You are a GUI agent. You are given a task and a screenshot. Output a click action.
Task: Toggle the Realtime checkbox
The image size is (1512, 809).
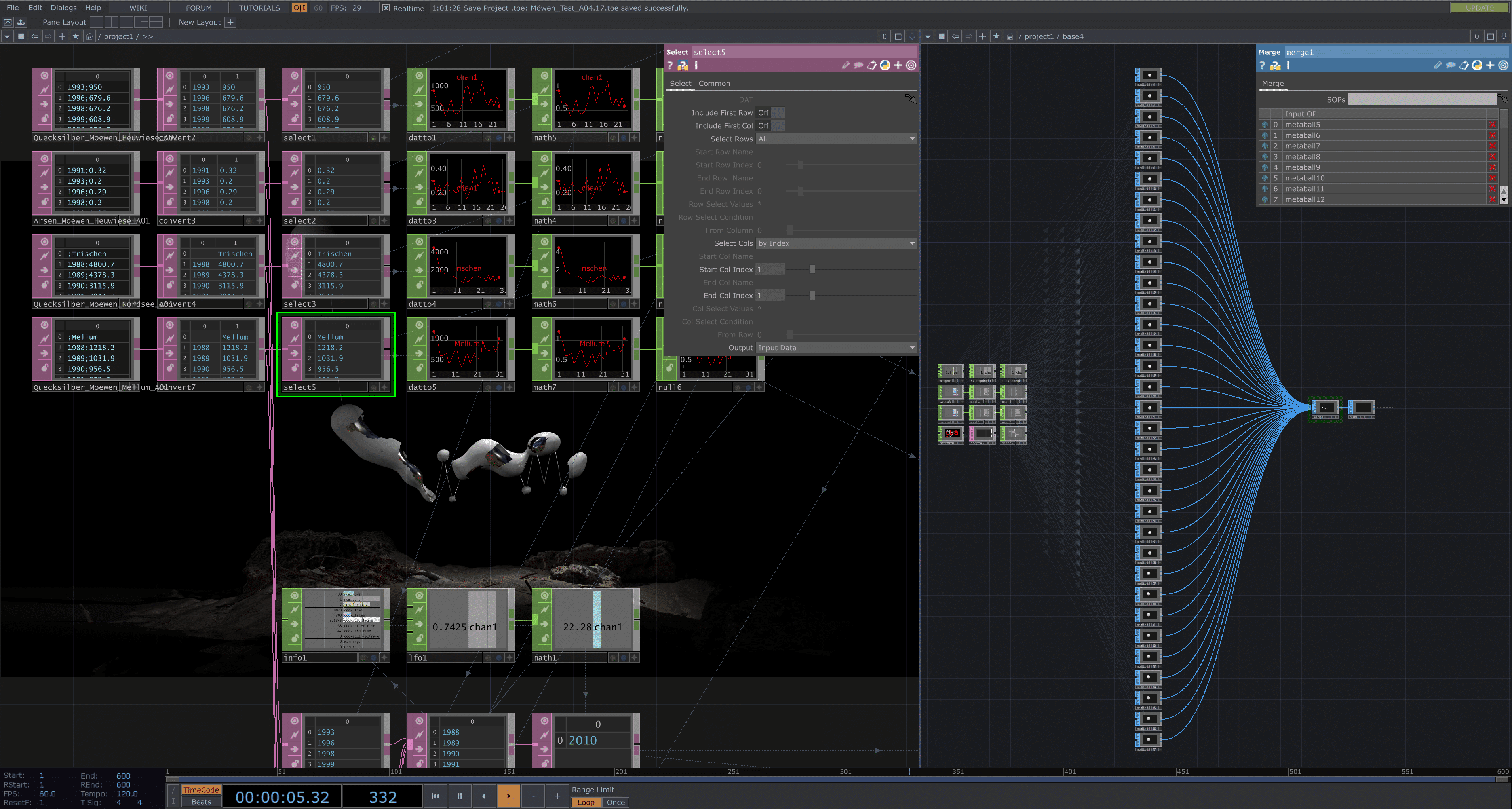coord(386,8)
